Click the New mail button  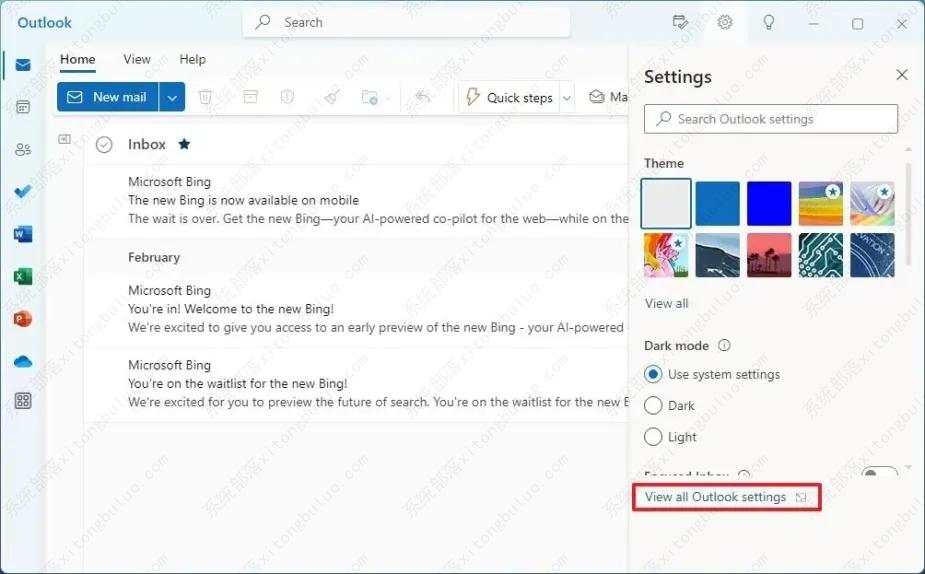pos(108,97)
